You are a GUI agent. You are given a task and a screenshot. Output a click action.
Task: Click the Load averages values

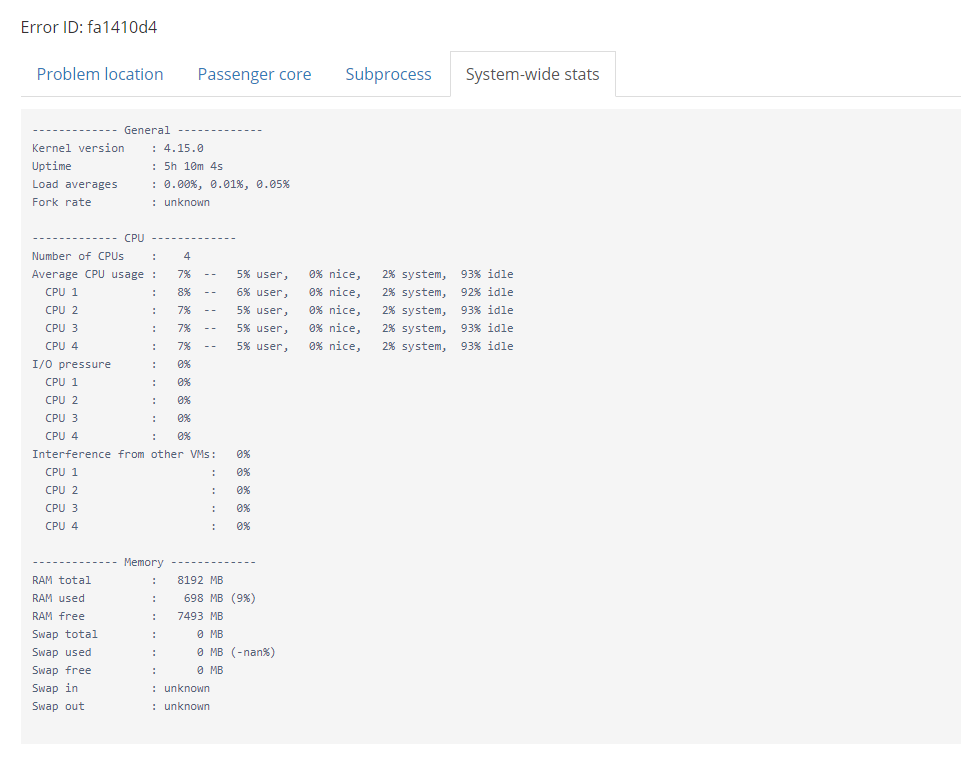pyautogui.click(x=227, y=184)
